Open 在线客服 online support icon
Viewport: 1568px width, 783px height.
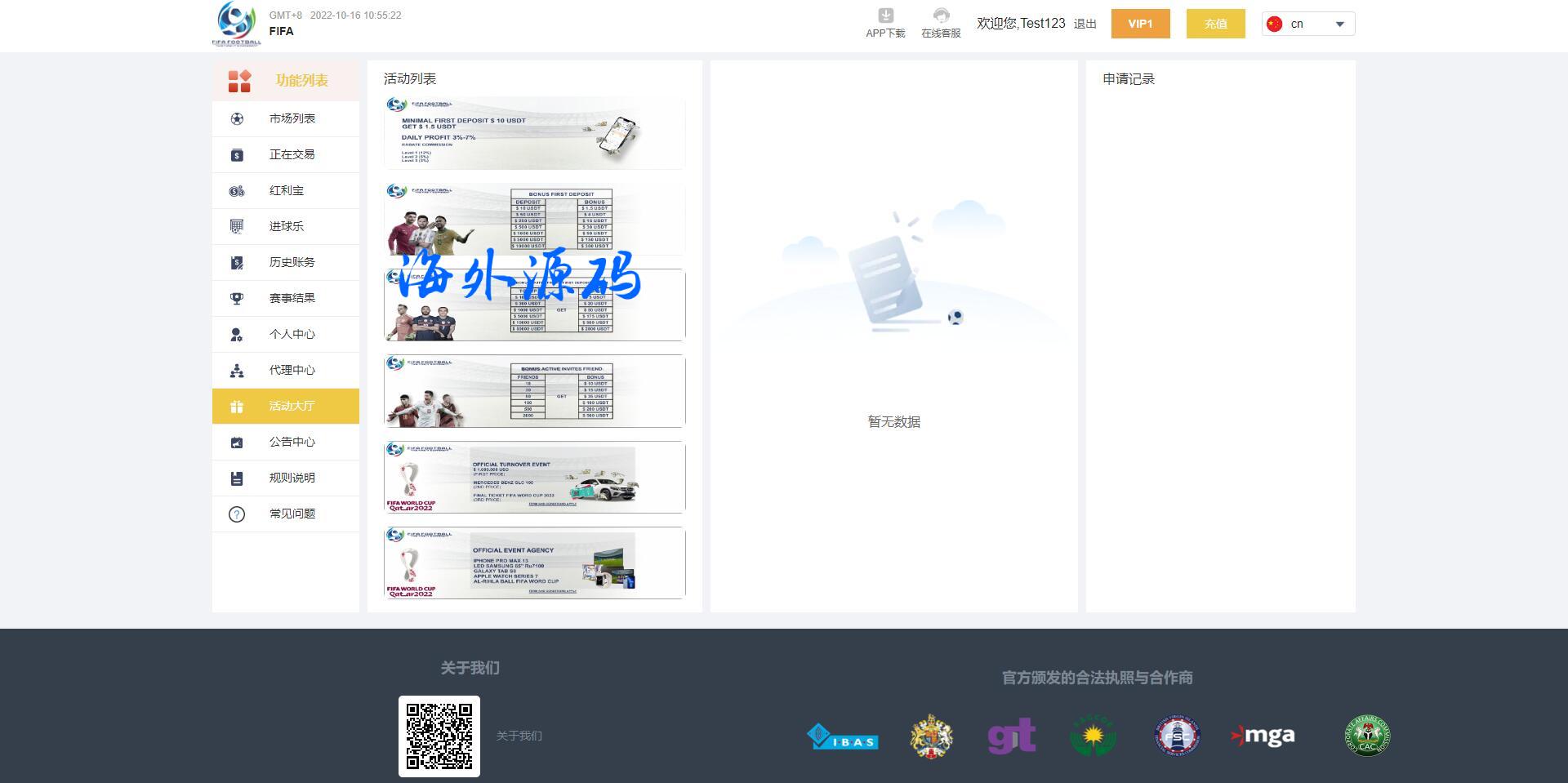(941, 16)
